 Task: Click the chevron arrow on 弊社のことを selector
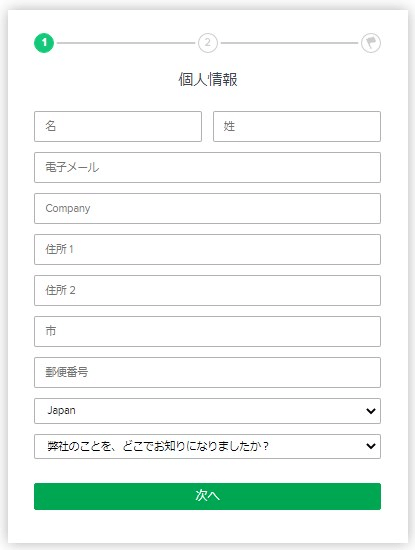[371, 446]
